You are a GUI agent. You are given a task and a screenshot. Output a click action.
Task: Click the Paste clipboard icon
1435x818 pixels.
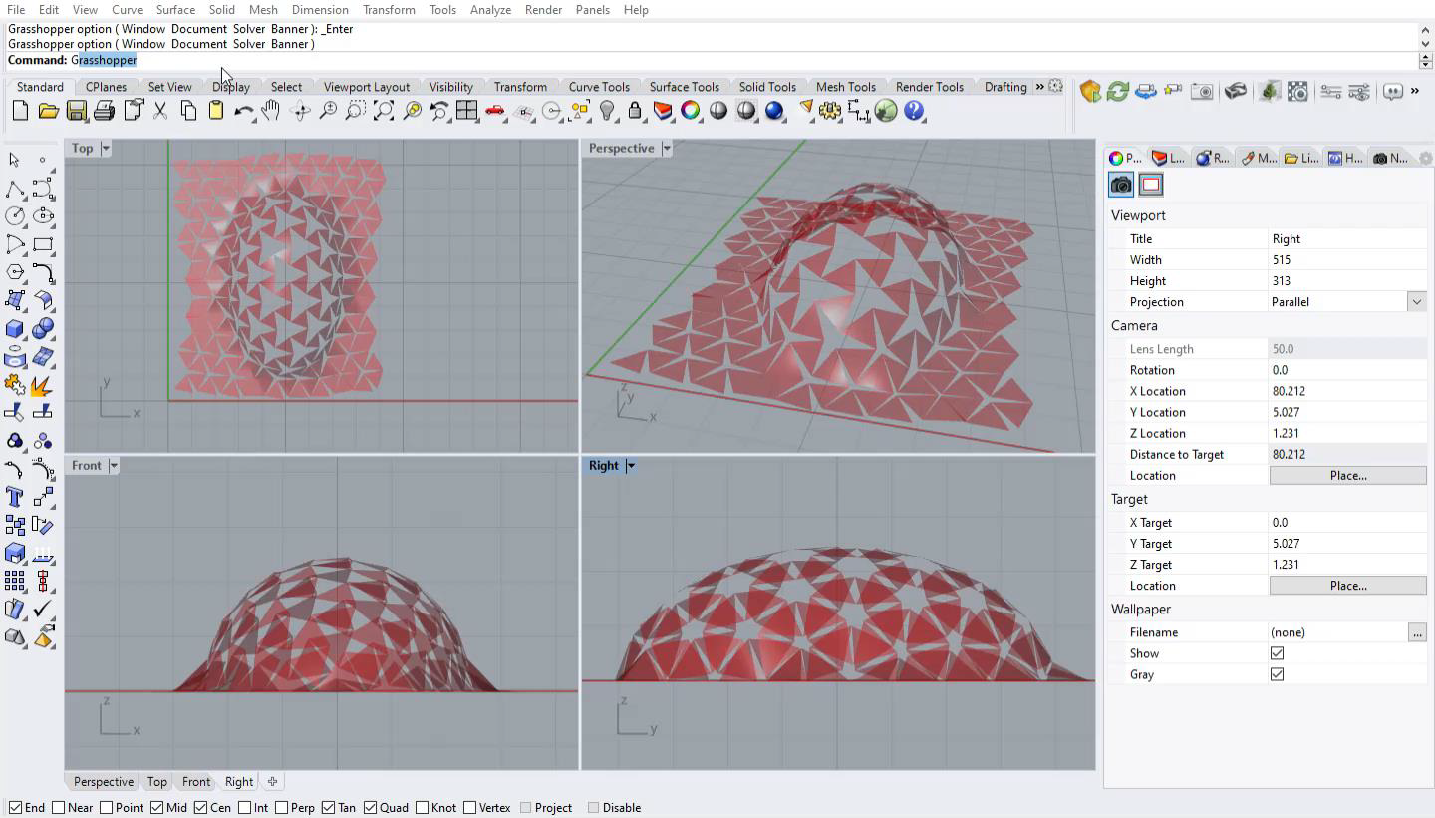216,111
